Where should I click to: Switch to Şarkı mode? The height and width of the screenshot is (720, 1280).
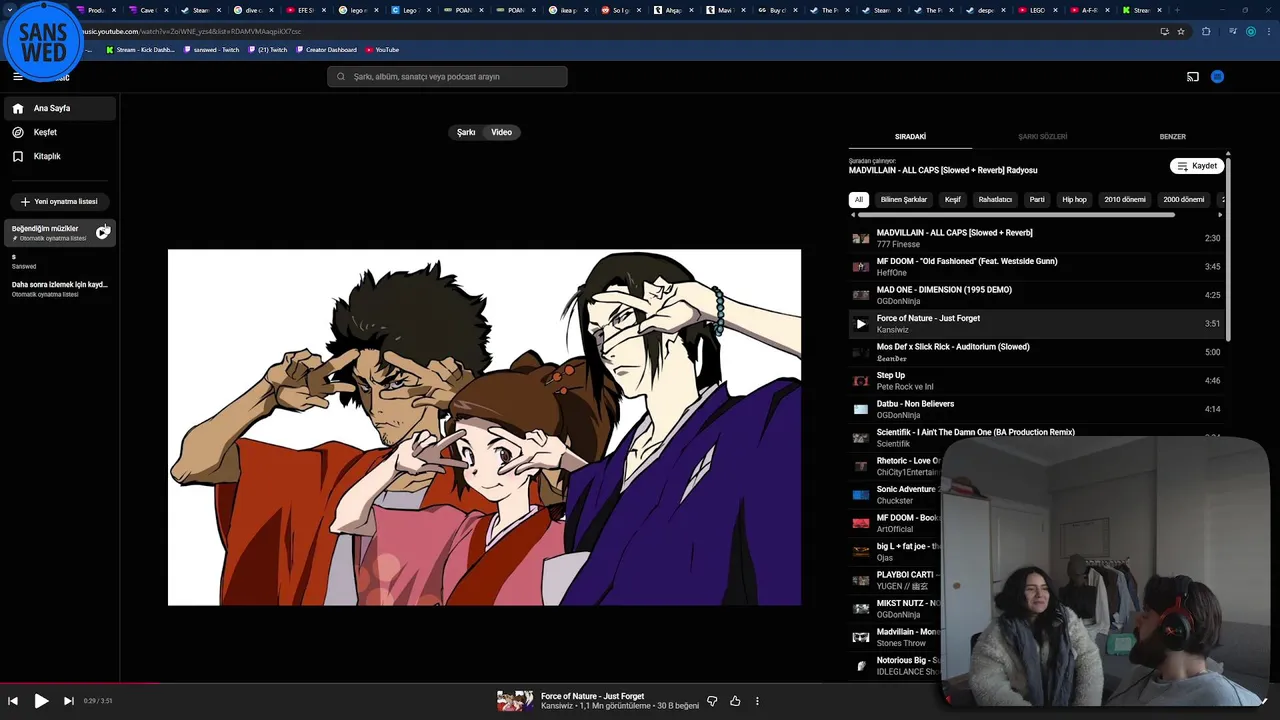[466, 132]
